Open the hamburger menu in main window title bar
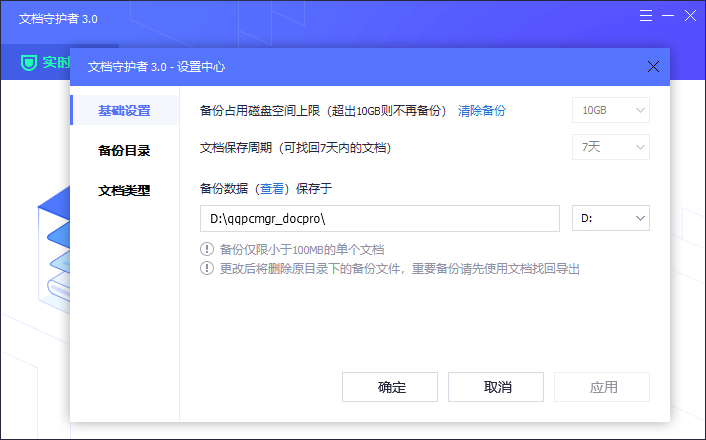706x440 pixels. tap(646, 16)
